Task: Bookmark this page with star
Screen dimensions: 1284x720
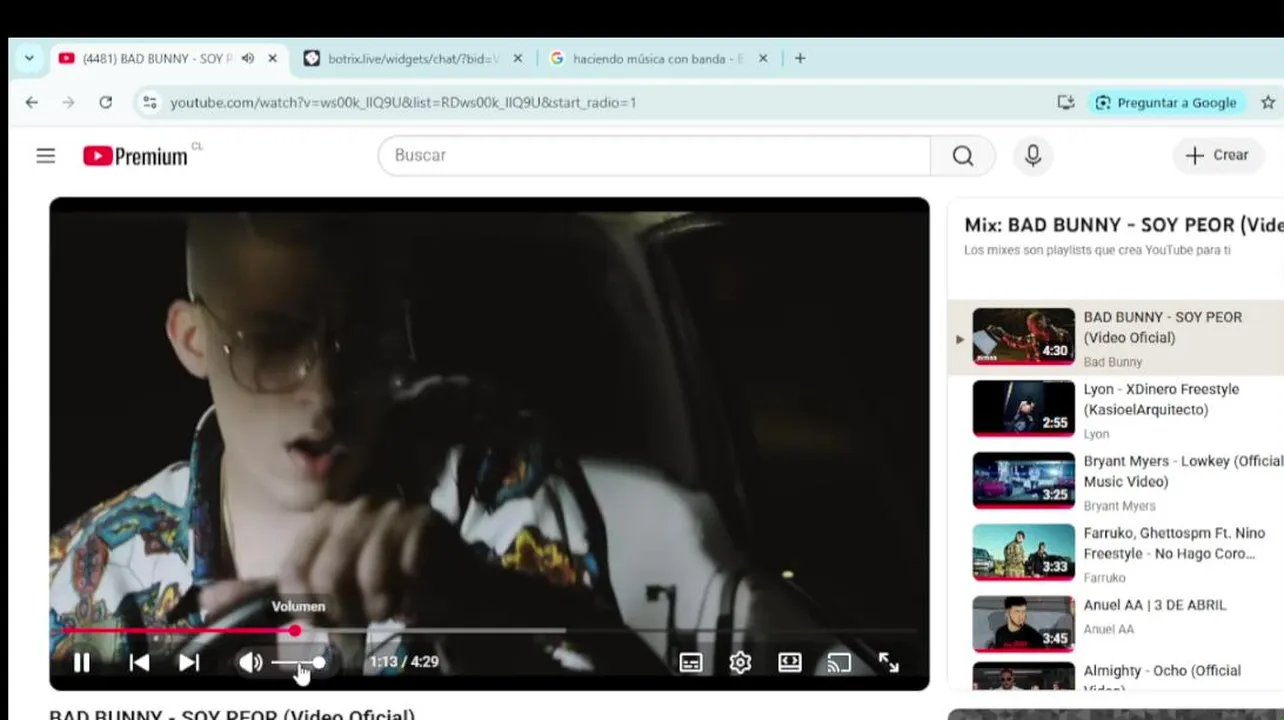Action: click(1268, 102)
